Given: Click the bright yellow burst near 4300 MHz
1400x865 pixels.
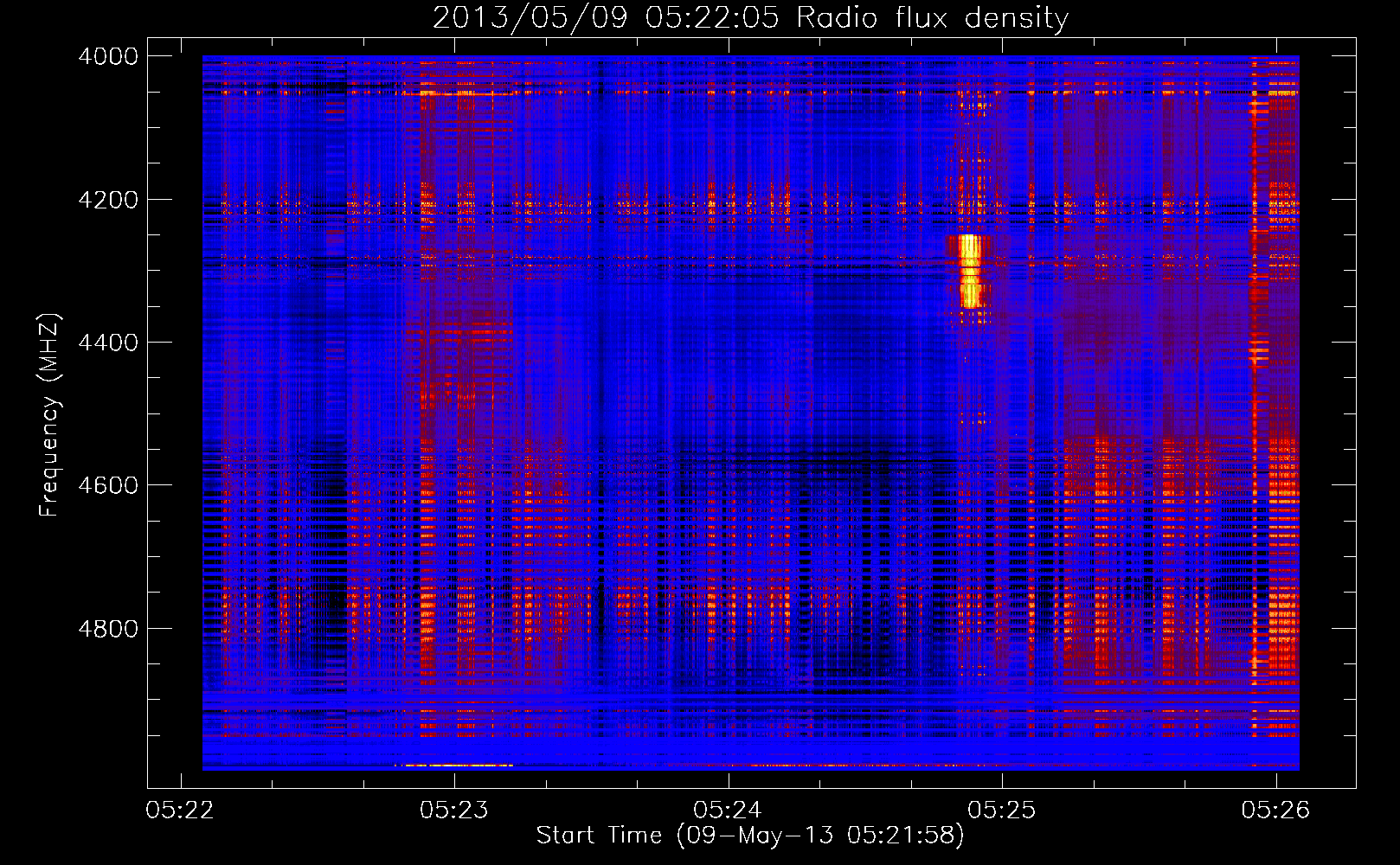Looking at the screenshot, I should click(x=970, y=271).
